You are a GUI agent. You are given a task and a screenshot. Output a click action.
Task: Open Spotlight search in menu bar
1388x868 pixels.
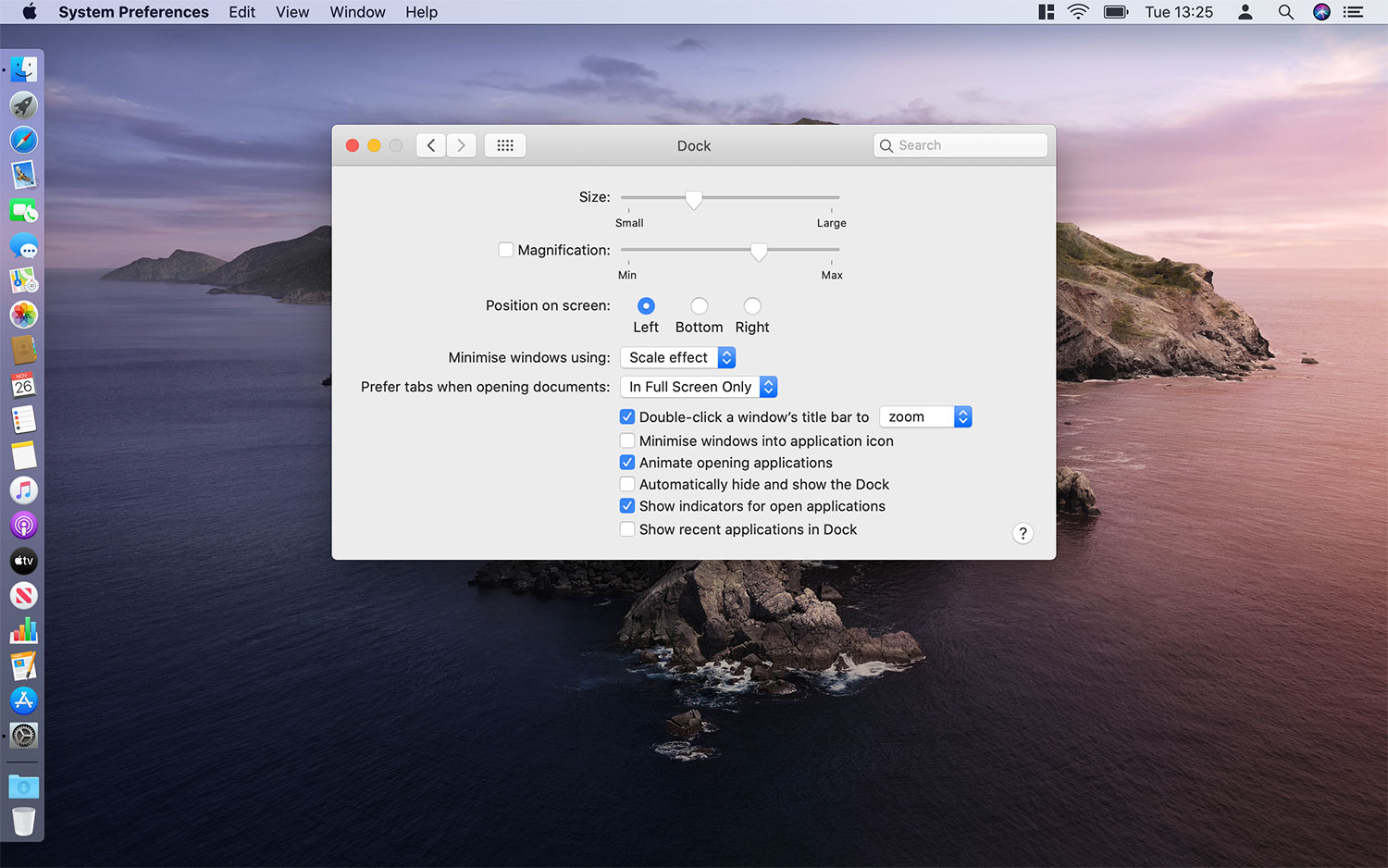tap(1285, 12)
